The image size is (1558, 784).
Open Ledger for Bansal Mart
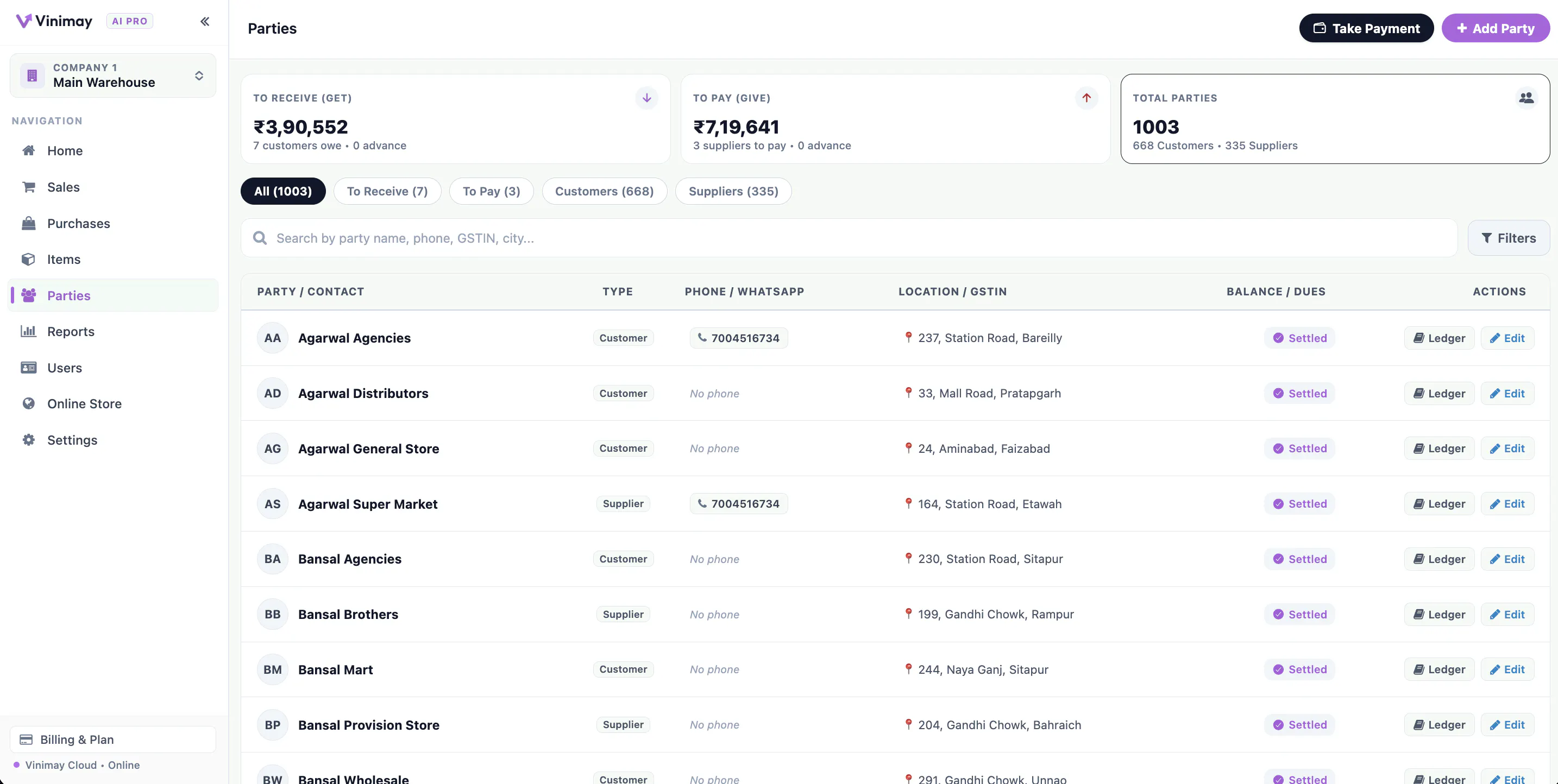pyautogui.click(x=1439, y=669)
